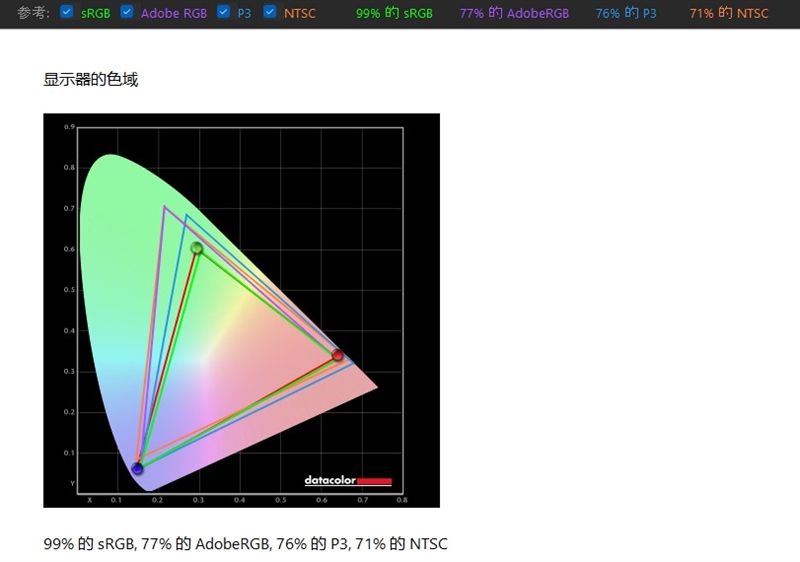Viewport: 800px width, 562px height.
Task: Toggle the Adobe RGB checkbox
Action: (127, 12)
